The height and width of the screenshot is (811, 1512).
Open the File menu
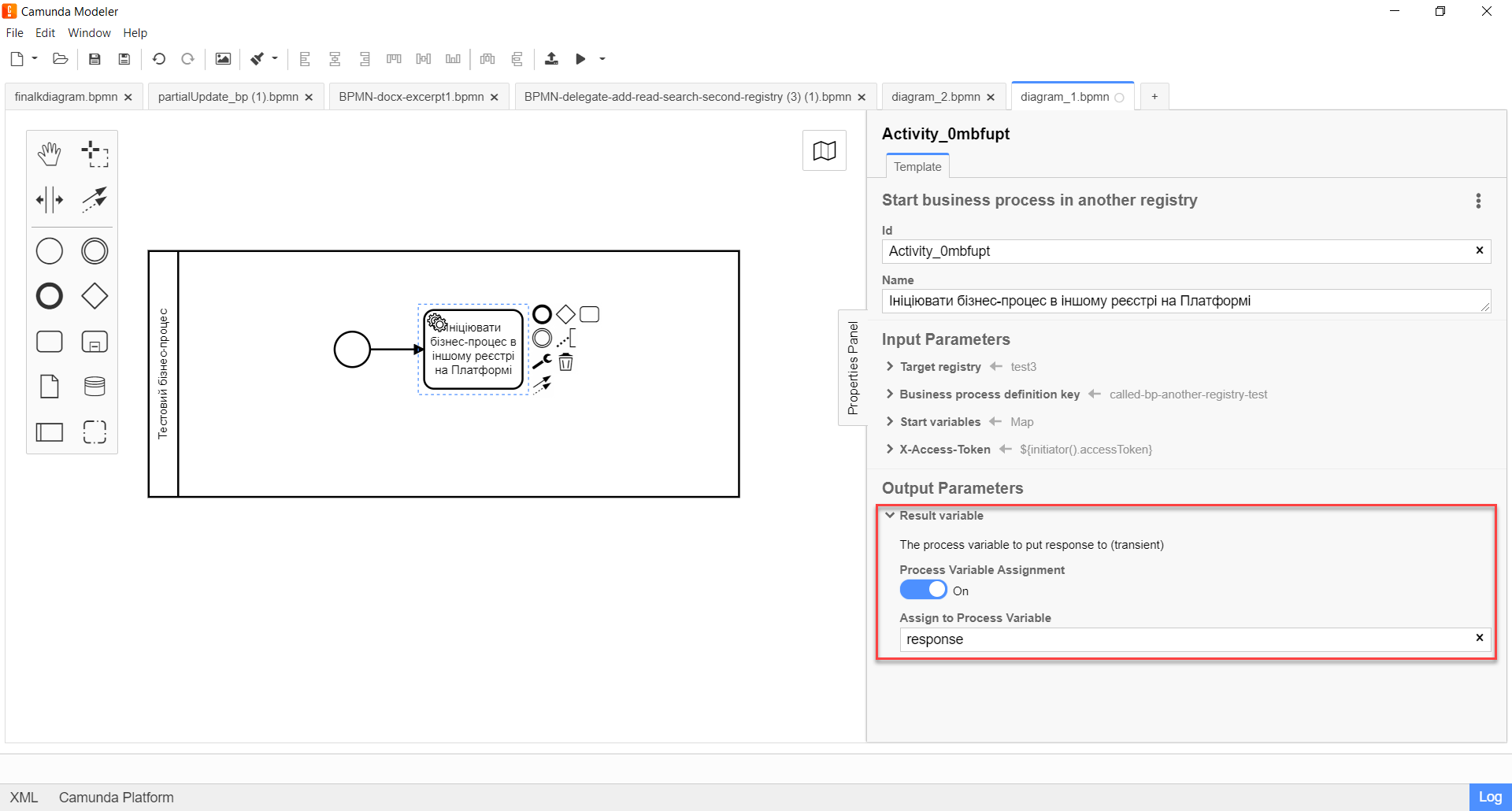coord(15,33)
